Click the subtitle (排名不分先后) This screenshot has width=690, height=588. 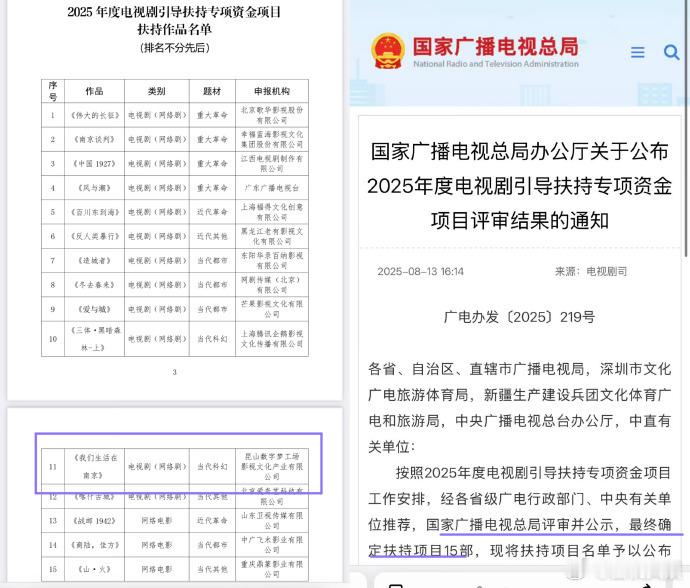pyautogui.click(x=175, y=48)
